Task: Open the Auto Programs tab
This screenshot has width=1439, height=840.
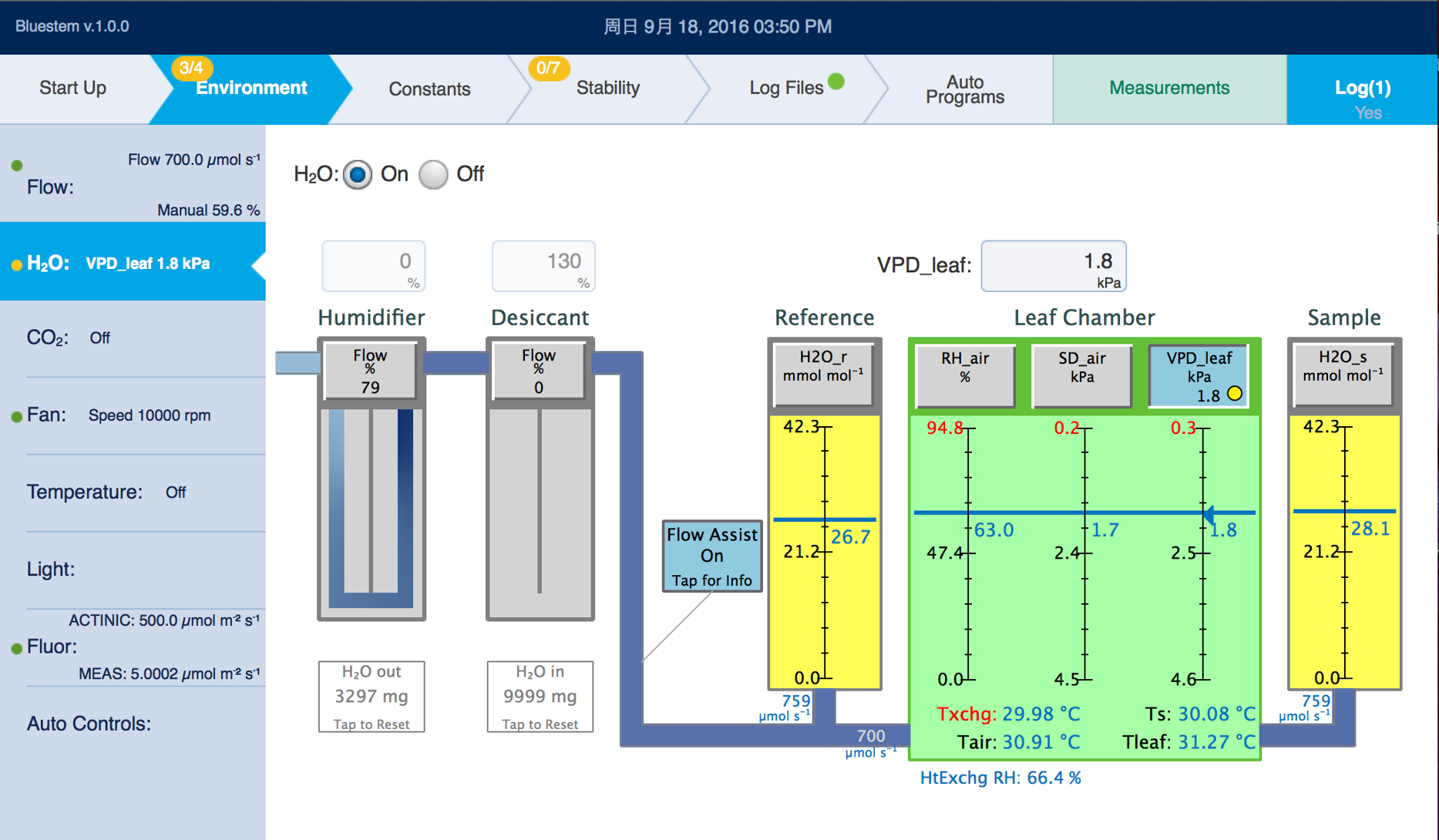Action: tap(964, 89)
